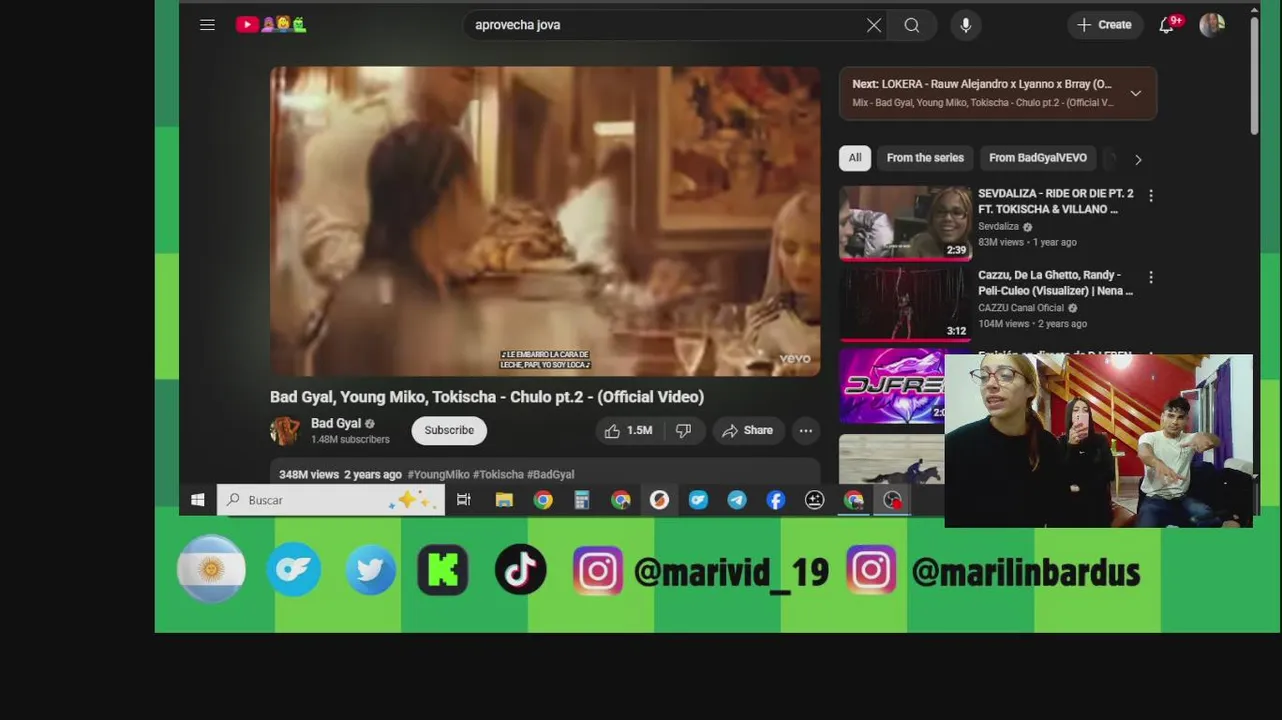Open SEVDALIZA Ride or Die video thumbnail

click(905, 222)
